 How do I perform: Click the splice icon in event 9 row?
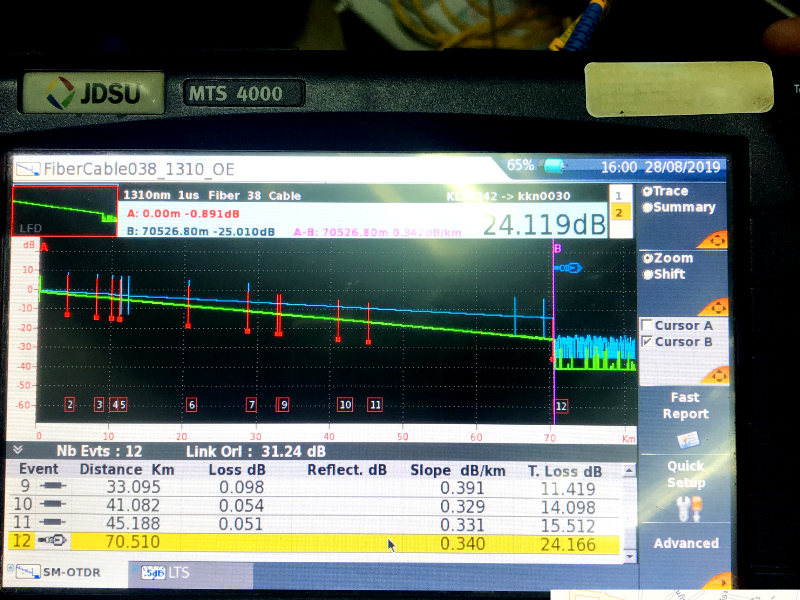(53, 485)
